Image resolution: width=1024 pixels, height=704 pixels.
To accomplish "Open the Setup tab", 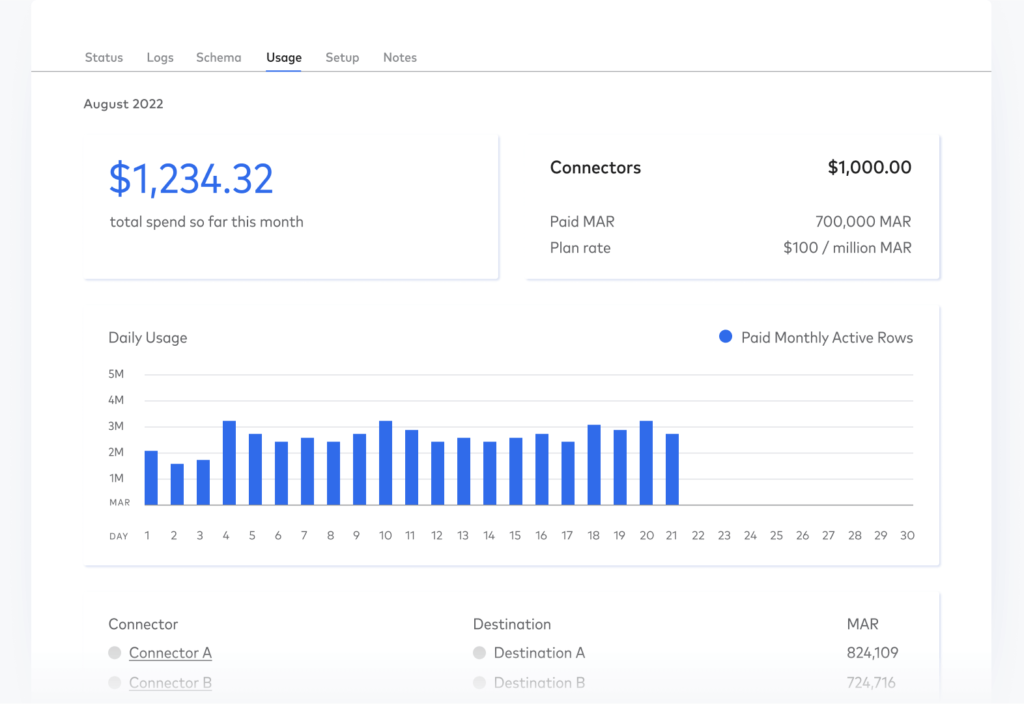I will coord(342,58).
